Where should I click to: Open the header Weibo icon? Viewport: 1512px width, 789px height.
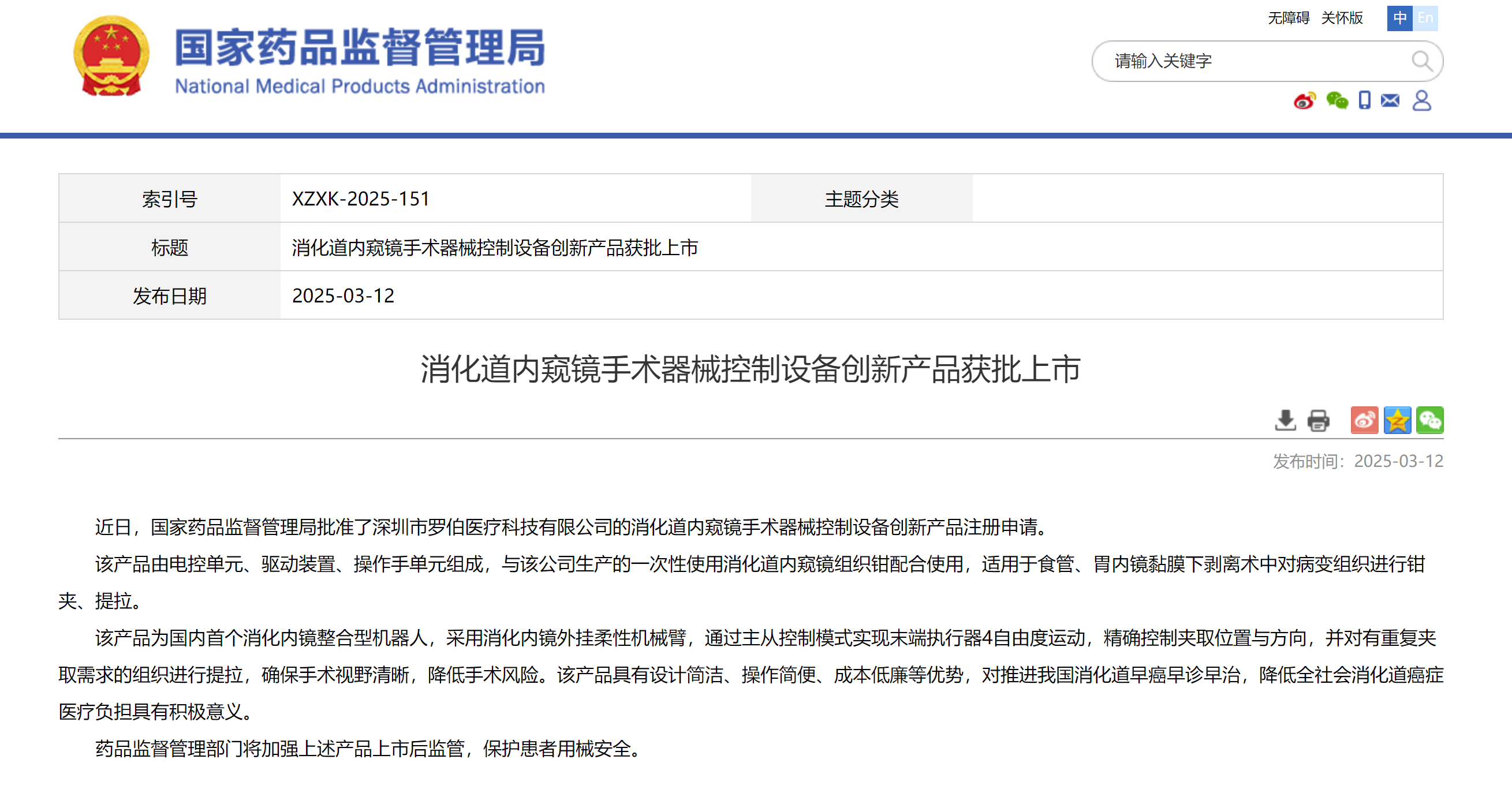coord(1305,101)
